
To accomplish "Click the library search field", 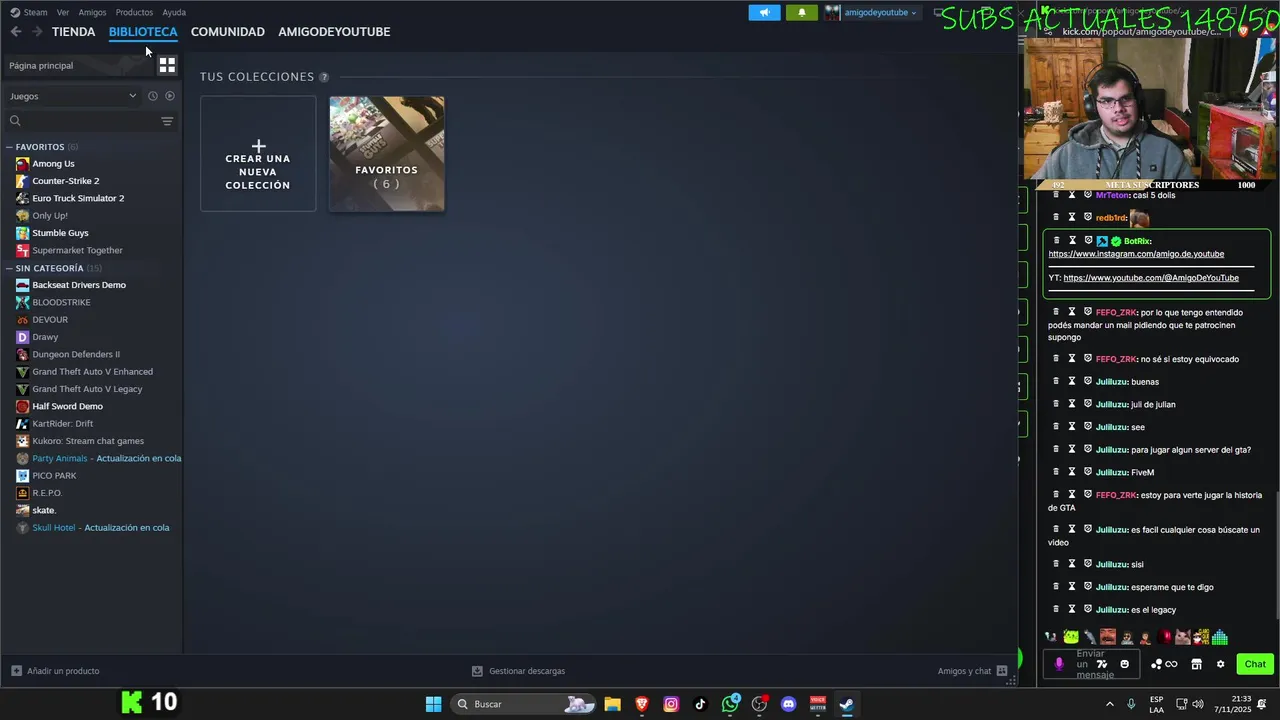I will pos(82,121).
